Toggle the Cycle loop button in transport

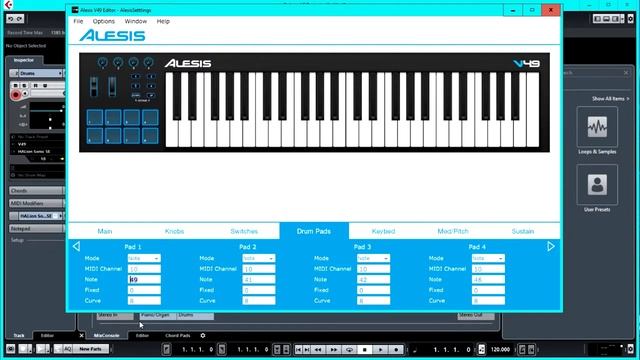pos(349,349)
